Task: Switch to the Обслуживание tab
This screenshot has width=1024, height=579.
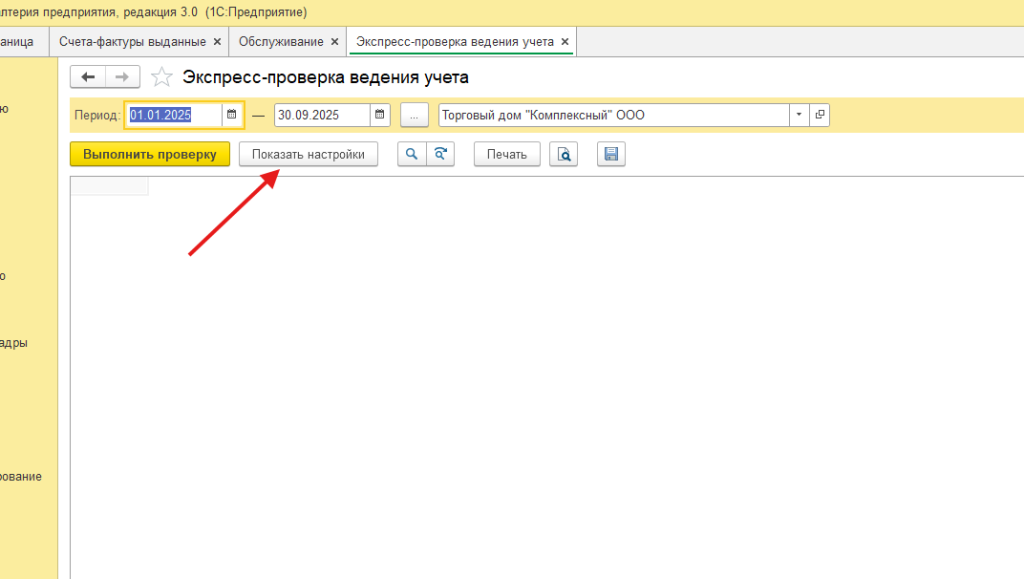Action: point(281,42)
